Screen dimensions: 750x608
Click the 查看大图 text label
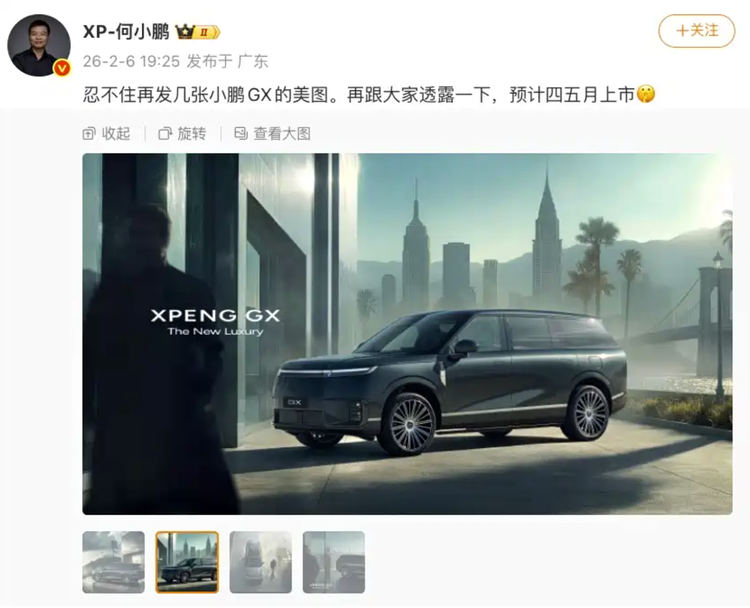coord(282,133)
